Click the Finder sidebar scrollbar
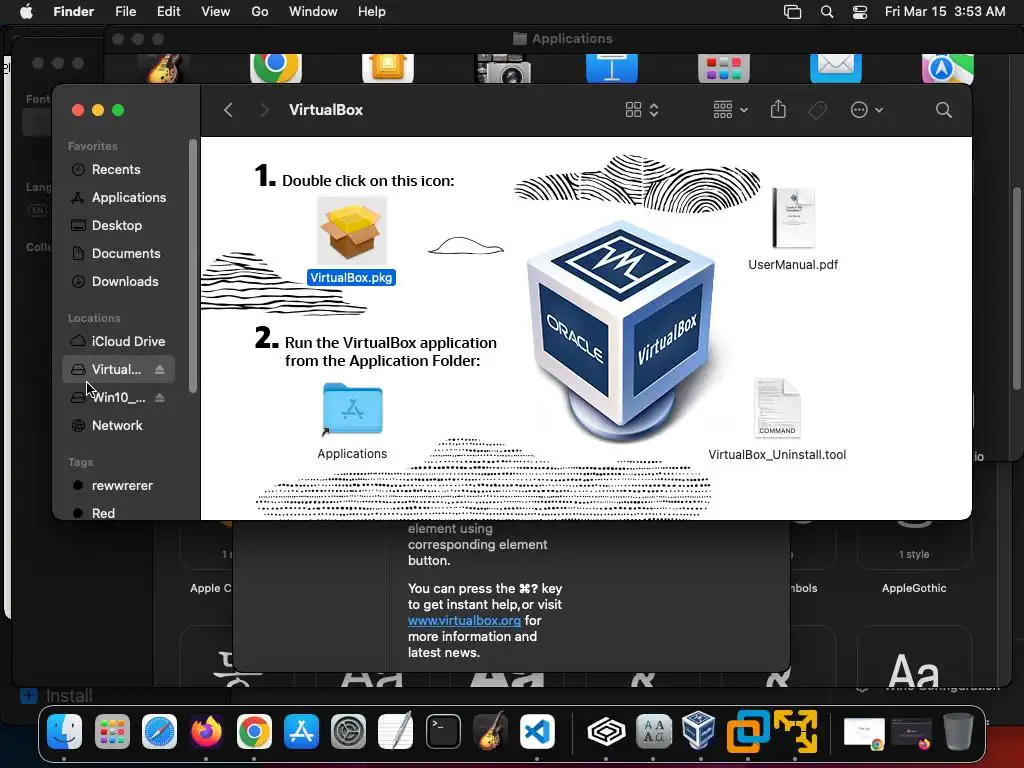This screenshot has height=768, width=1024. [193, 266]
